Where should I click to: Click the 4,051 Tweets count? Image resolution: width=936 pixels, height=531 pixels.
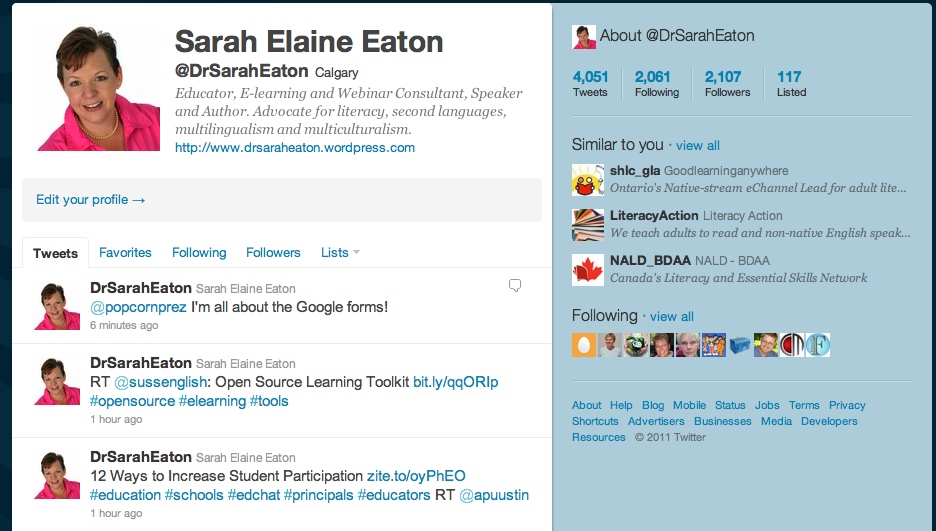[590, 83]
